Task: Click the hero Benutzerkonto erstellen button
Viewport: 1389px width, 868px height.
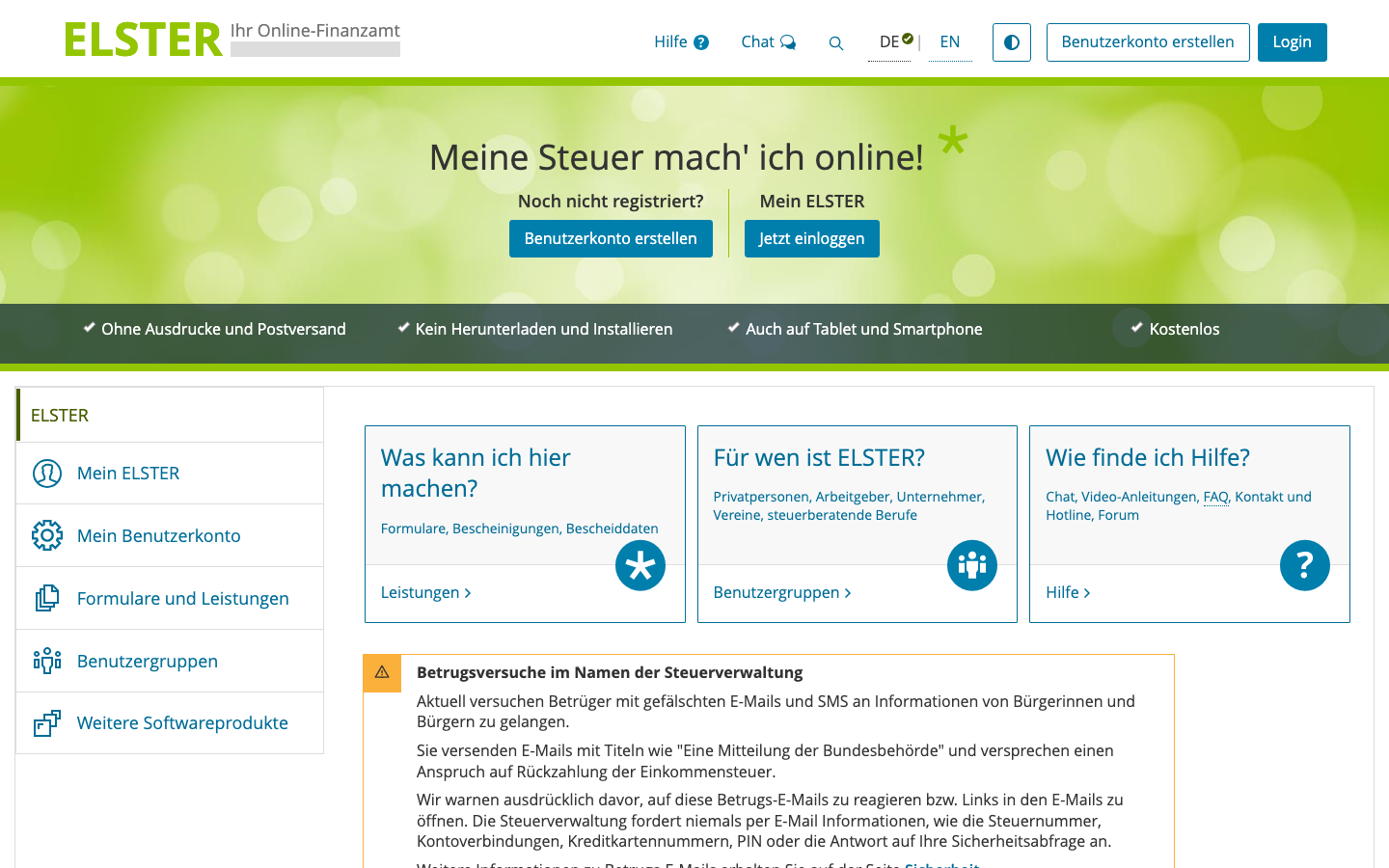Action: [611, 239]
